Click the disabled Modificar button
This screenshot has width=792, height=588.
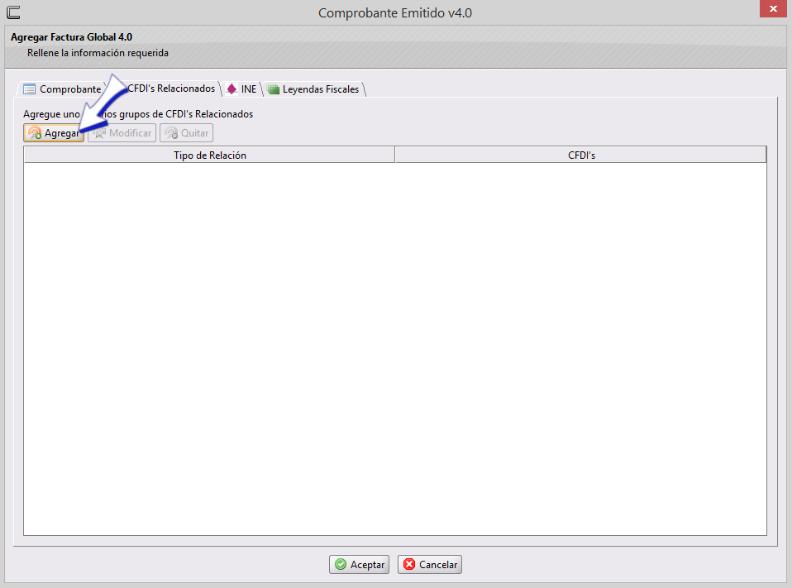point(122,133)
